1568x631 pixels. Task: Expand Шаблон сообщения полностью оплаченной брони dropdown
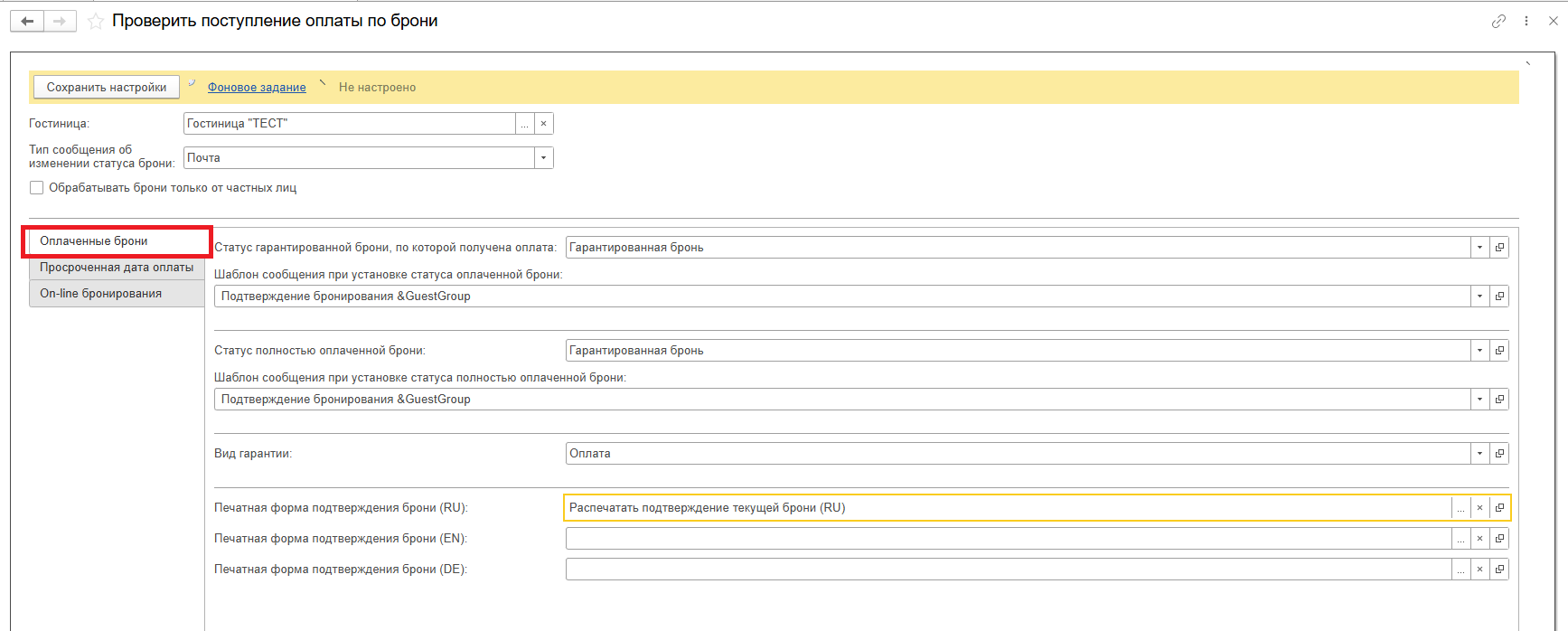[x=1479, y=400]
